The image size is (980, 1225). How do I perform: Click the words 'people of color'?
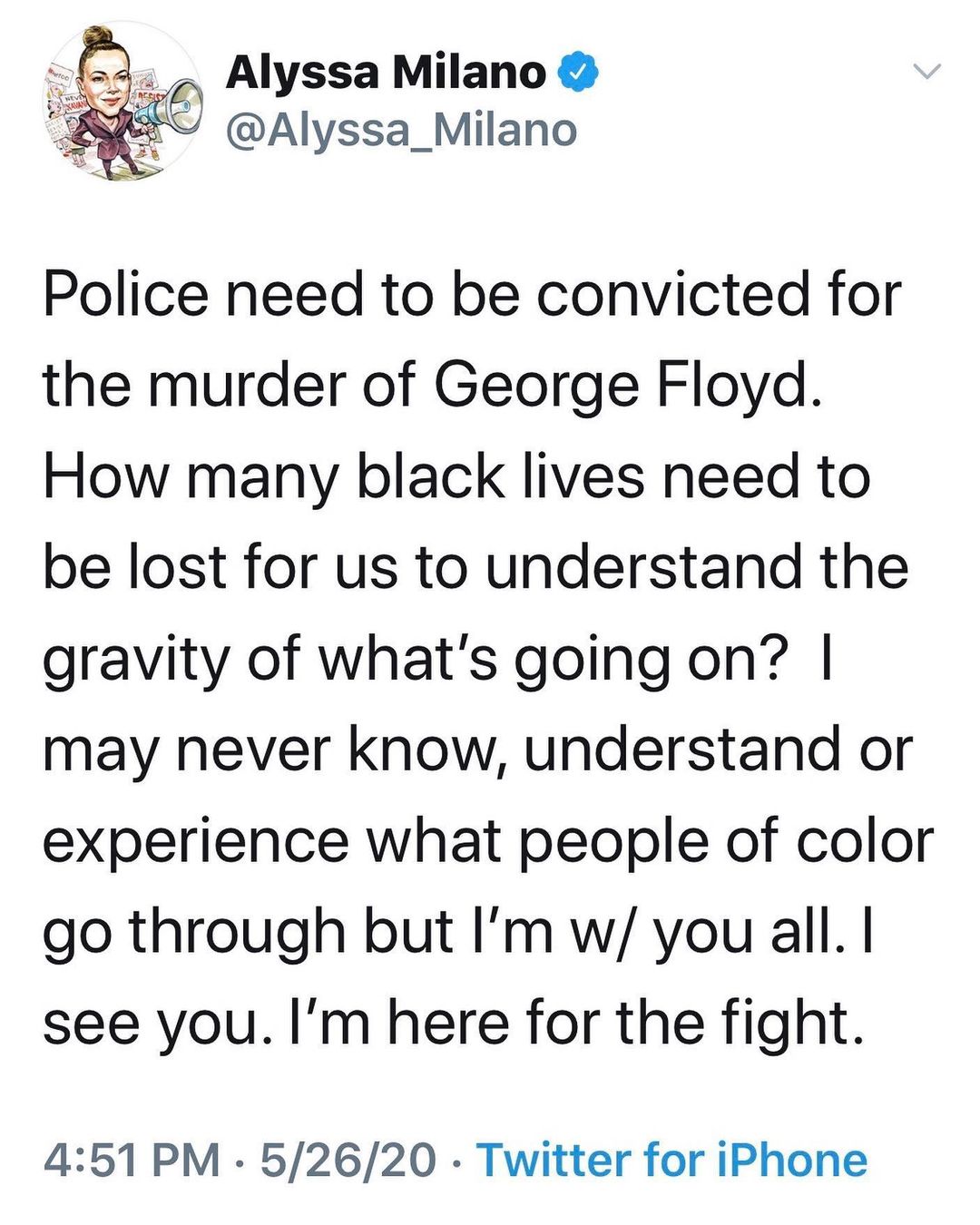coord(726,842)
